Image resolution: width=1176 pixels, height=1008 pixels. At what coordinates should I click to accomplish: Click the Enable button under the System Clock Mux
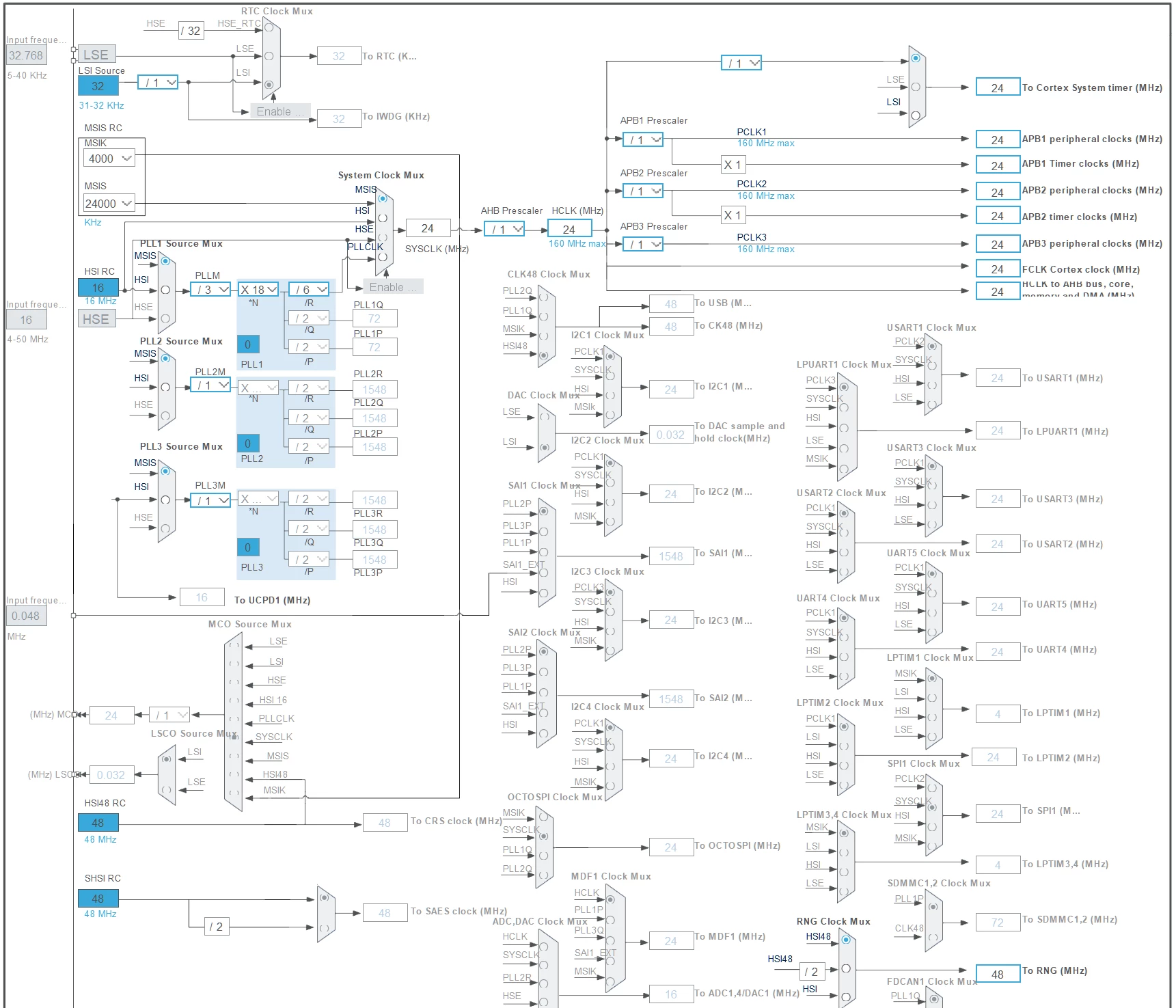394,287
